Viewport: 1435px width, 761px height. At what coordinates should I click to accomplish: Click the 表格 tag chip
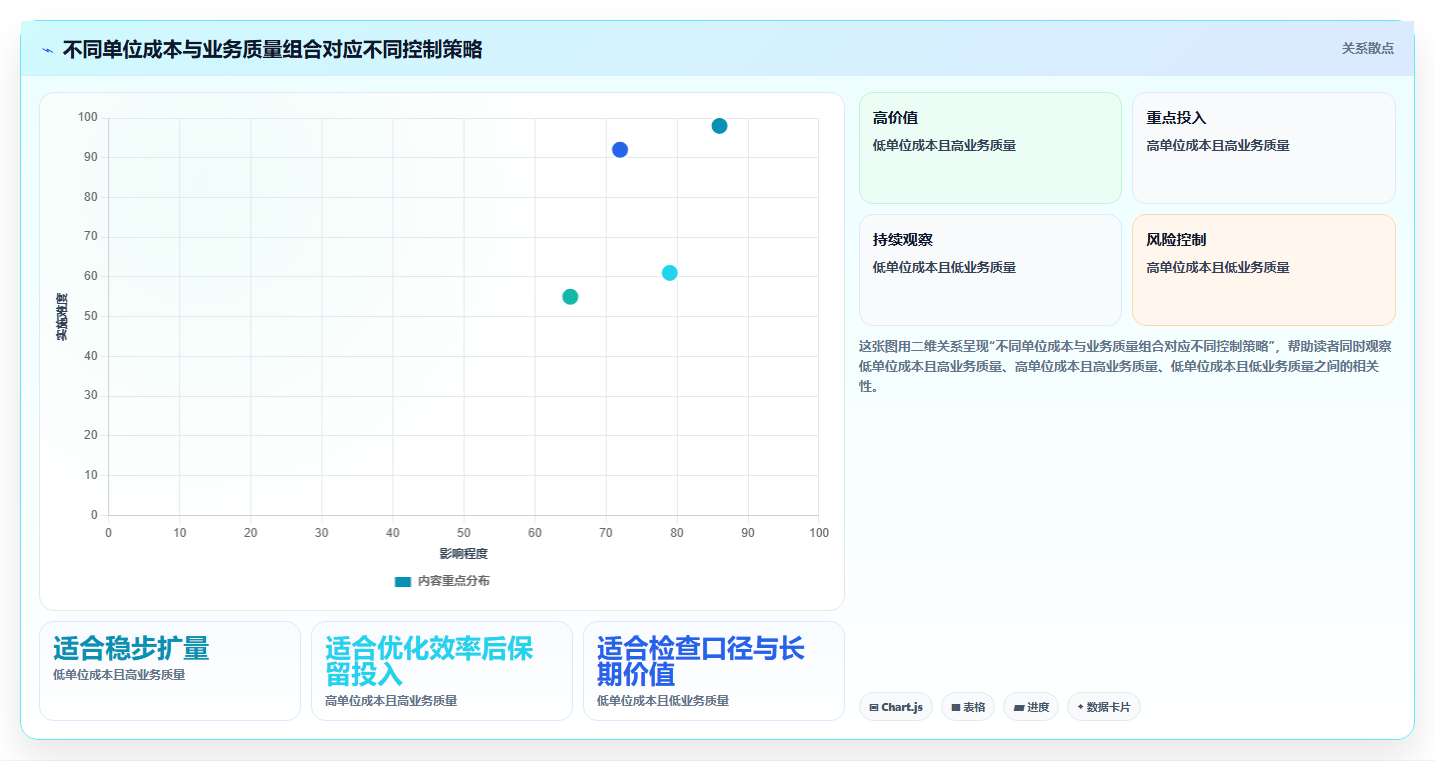click(x=968, y=707)
